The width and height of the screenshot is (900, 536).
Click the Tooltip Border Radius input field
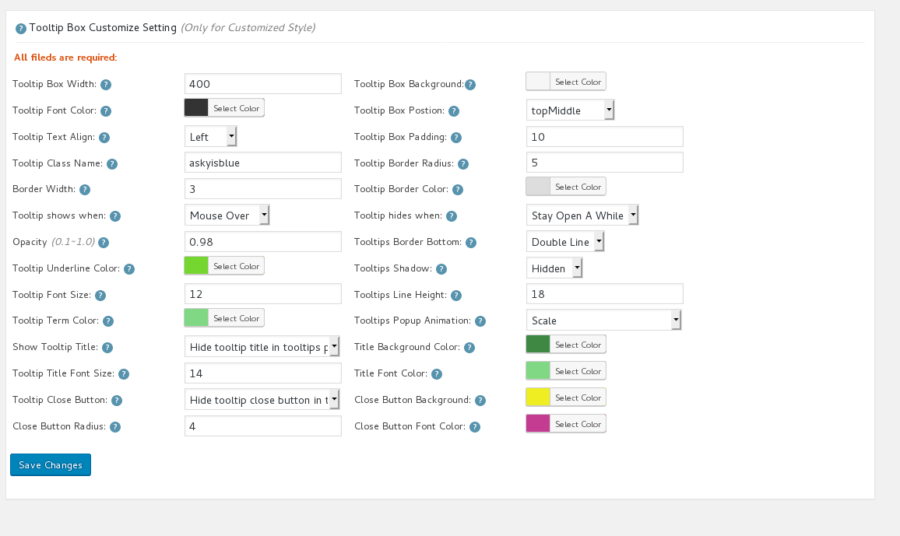(604, 162)
